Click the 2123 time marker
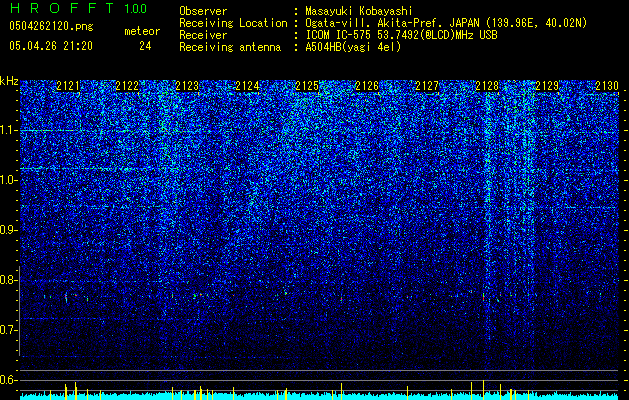The width and height of the screenshot is (629, 400). click(x=187, y=86)
